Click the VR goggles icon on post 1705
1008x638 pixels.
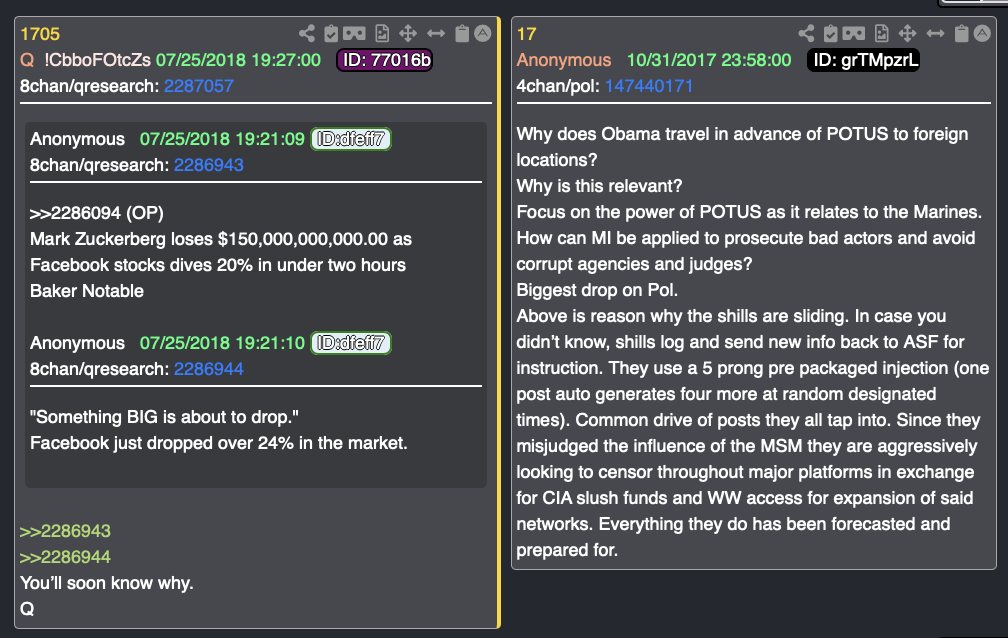coord(356,34)
